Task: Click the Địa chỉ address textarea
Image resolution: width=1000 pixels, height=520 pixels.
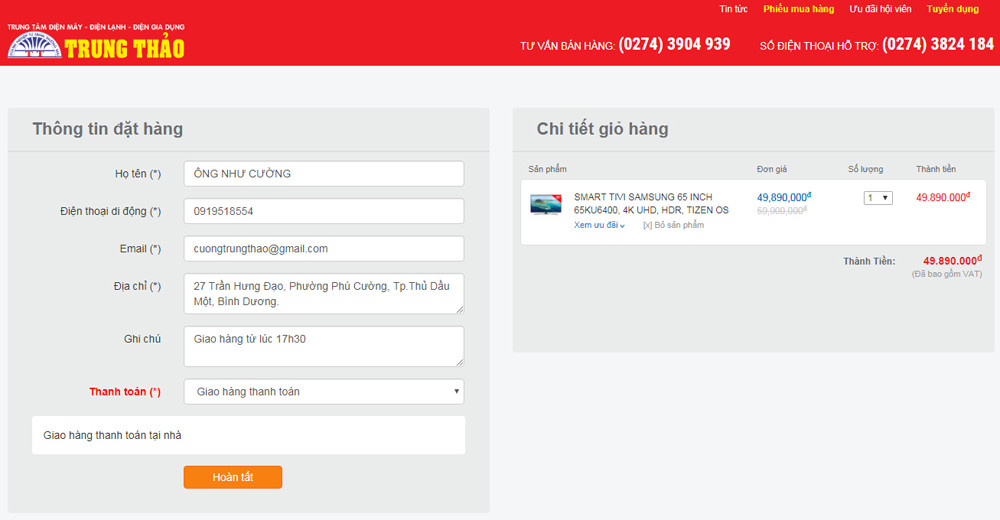Action: [324, 293]
